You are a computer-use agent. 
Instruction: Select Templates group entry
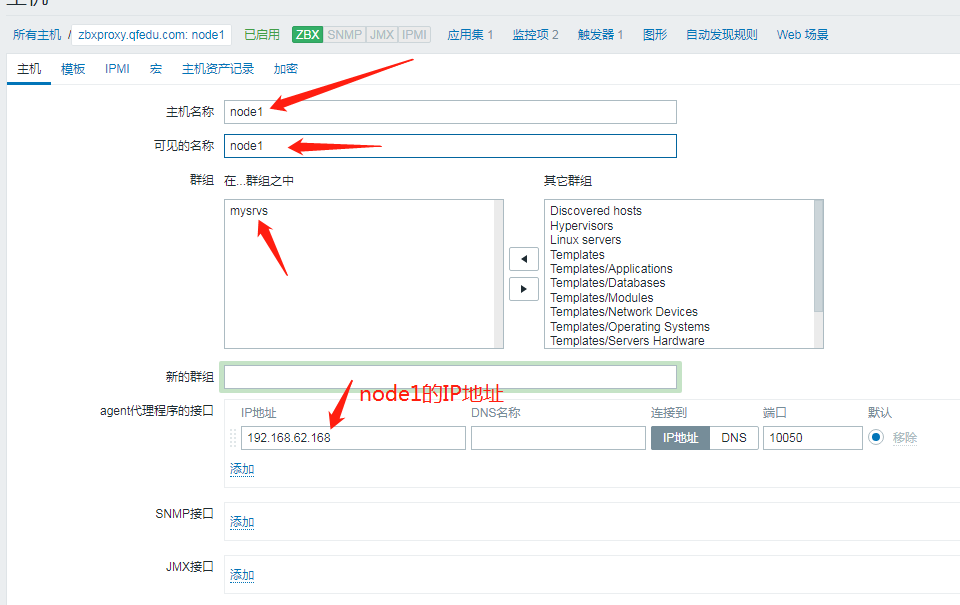[x=577, y=254]
